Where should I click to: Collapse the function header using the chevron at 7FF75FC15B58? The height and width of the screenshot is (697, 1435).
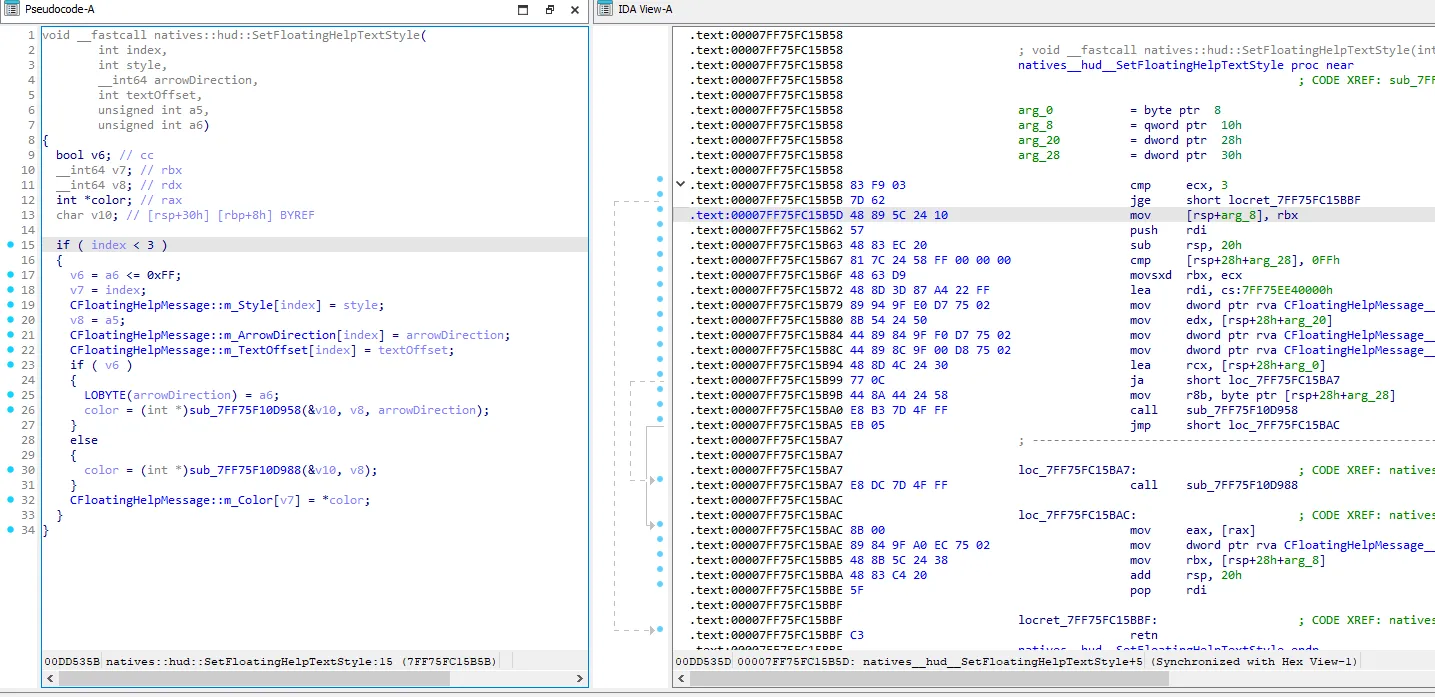(680, 185)
